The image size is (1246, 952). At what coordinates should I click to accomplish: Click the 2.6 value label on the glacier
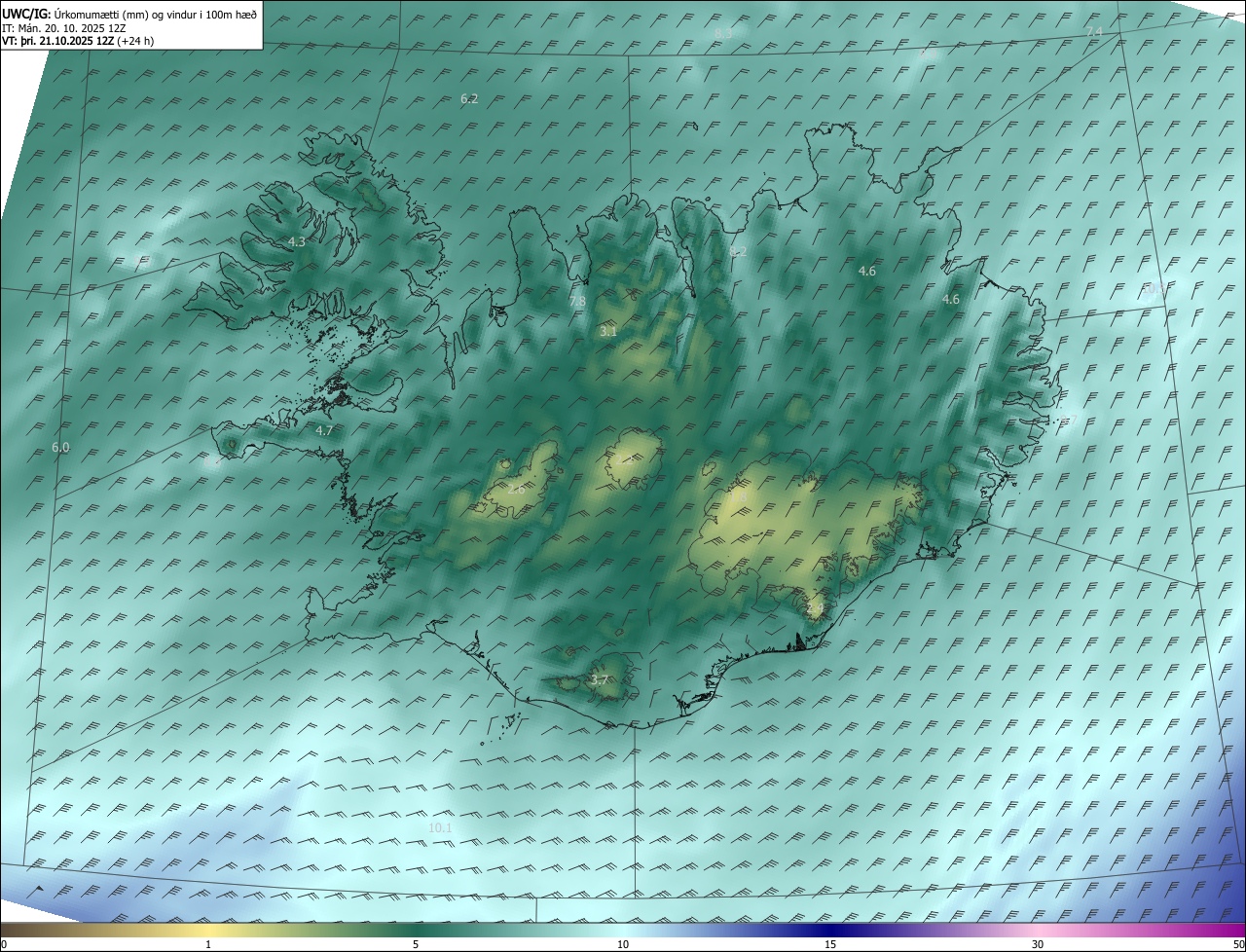click(516, 490)
